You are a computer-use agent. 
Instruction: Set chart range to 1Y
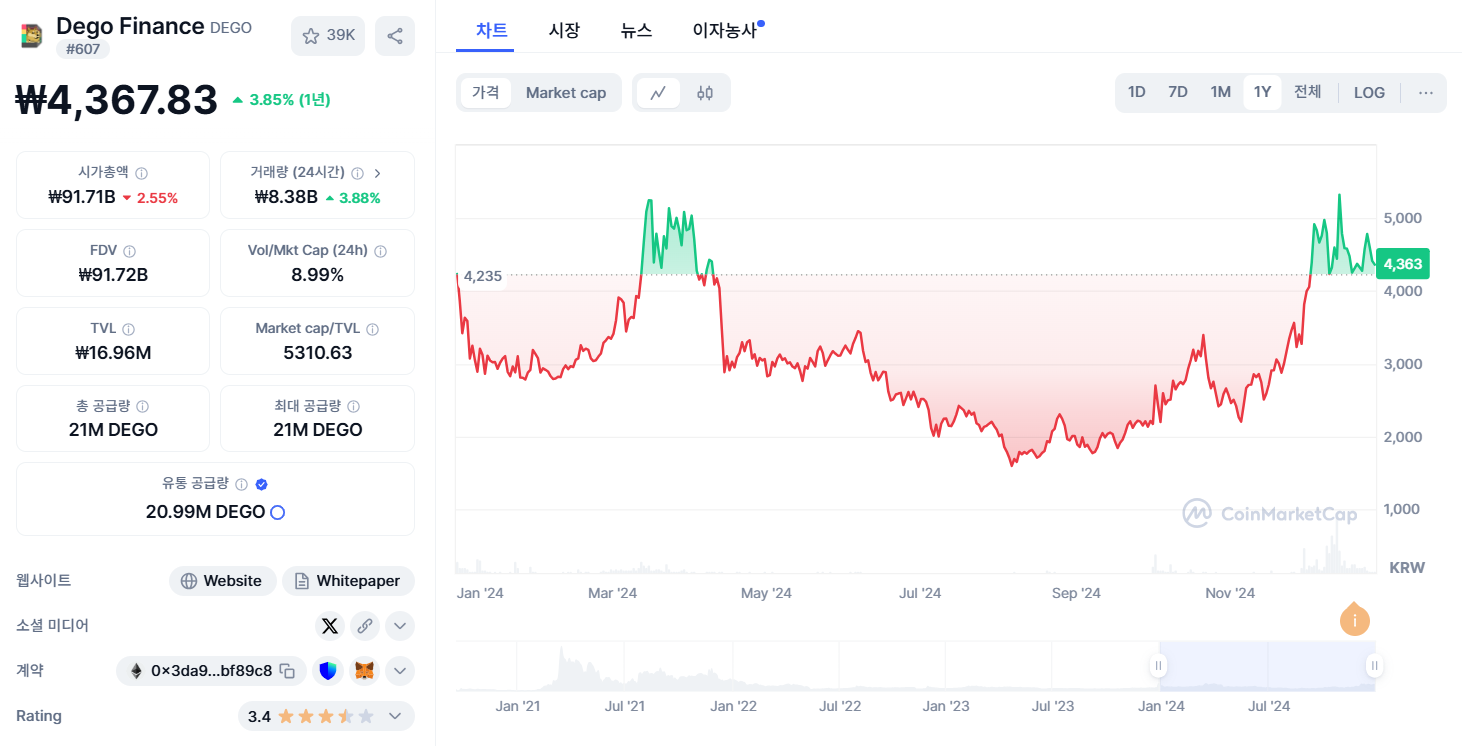[1262, 93]
